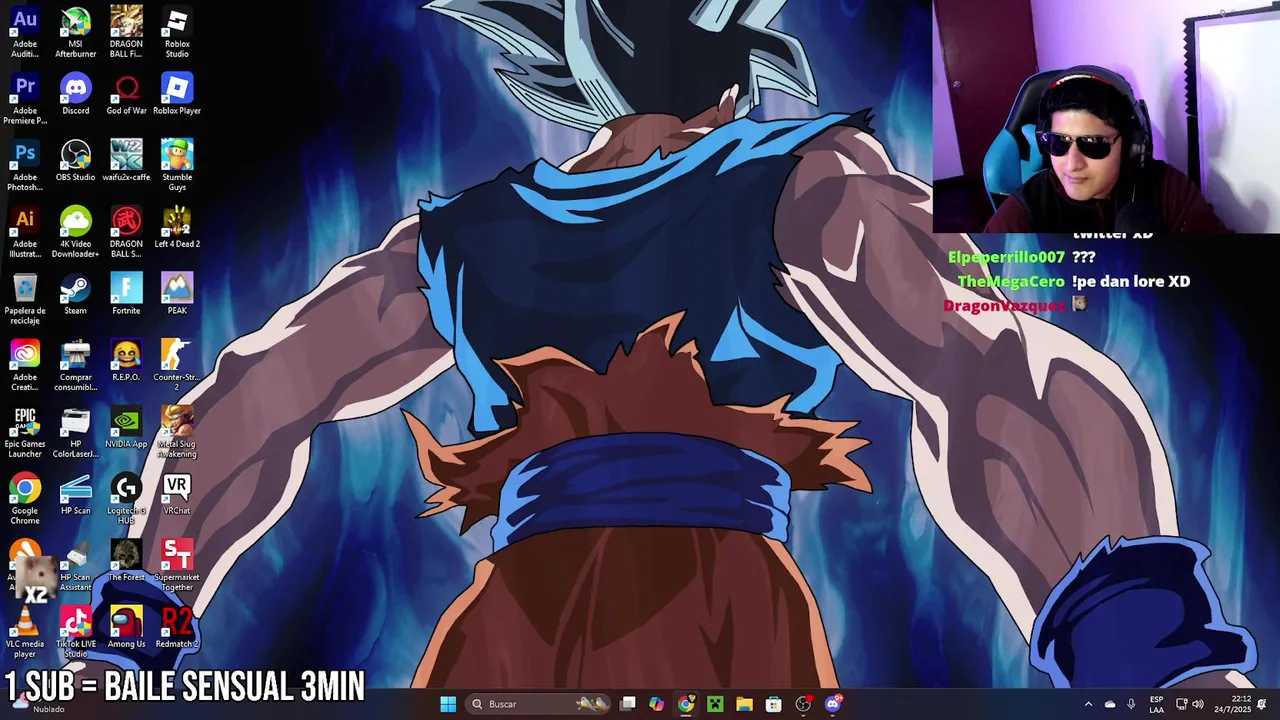The image size is (1280, 720).
Task: Open Roblox Studio shortcut
Action: [177, 32]
